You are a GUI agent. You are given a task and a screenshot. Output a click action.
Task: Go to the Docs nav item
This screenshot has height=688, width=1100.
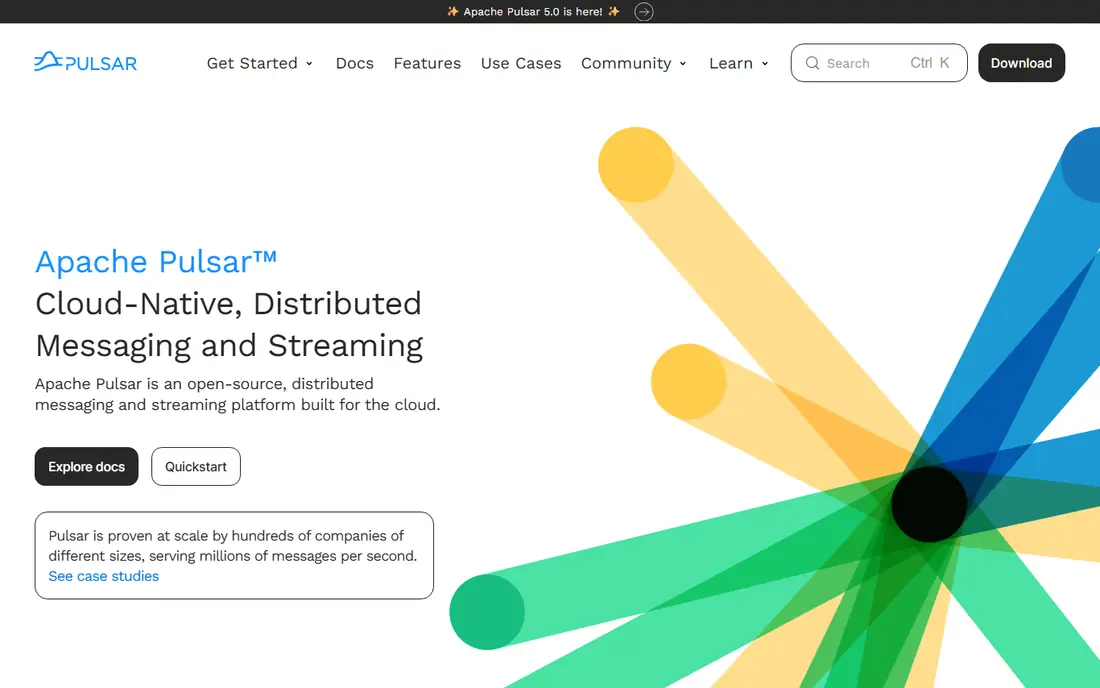tap(354, 63)
